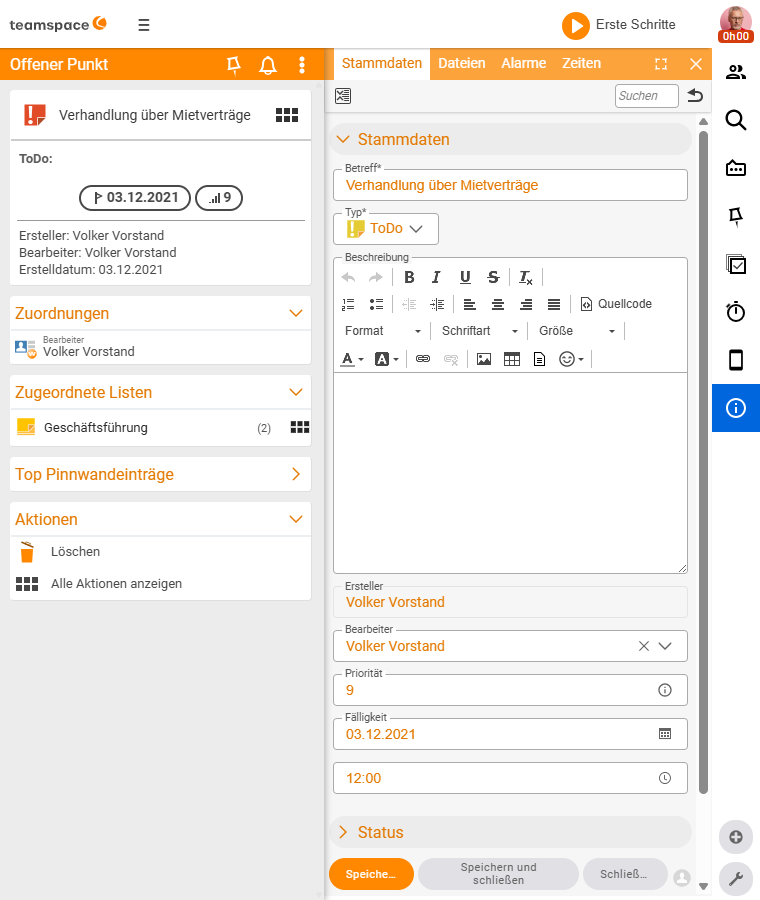
Task: Expand the Status section
Action: tap(511, 832)
